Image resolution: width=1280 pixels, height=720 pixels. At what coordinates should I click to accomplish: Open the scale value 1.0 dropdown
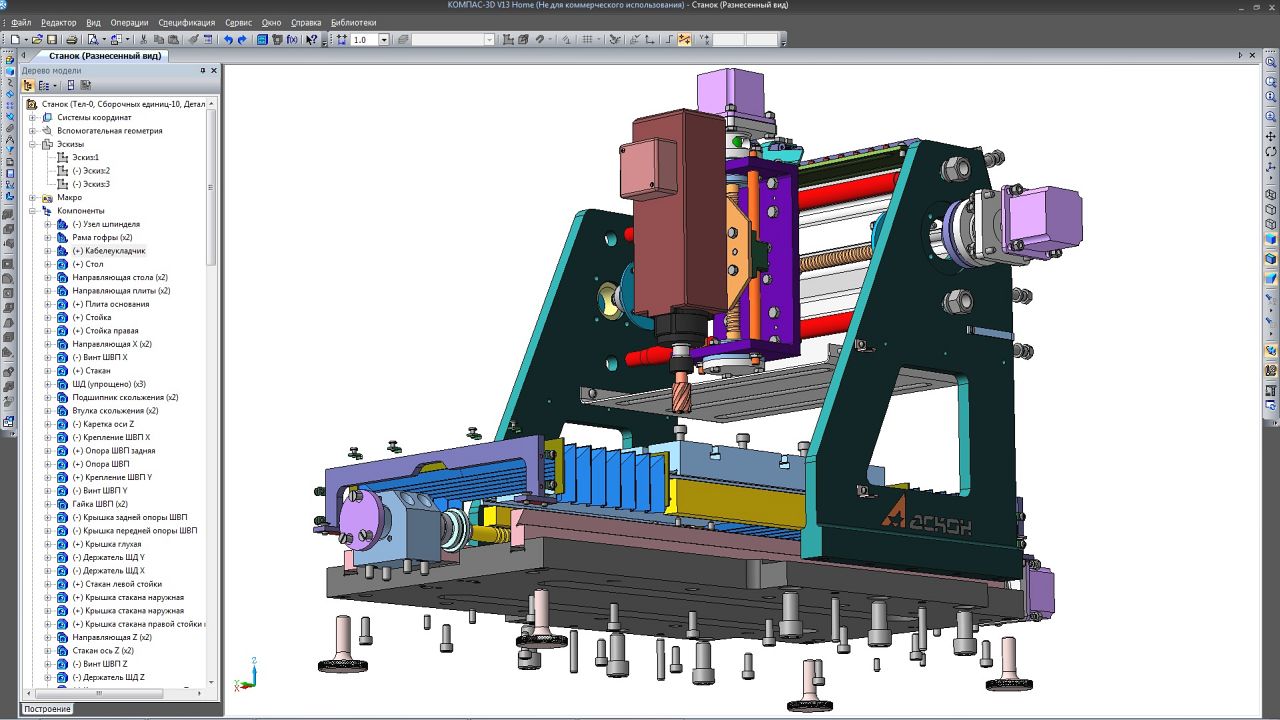pos(385,40)
